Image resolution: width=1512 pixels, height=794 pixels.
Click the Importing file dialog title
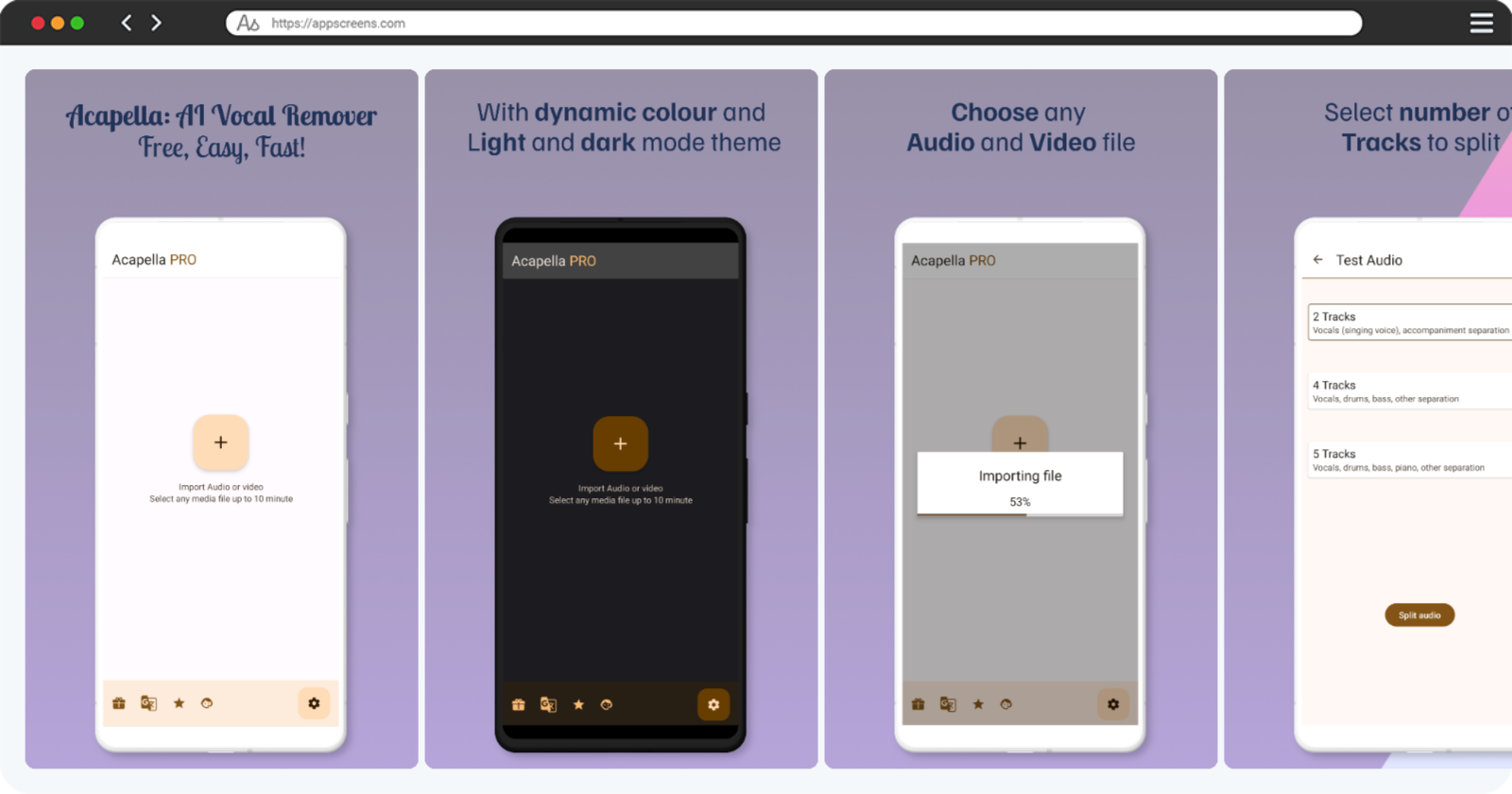point(1020,475)
